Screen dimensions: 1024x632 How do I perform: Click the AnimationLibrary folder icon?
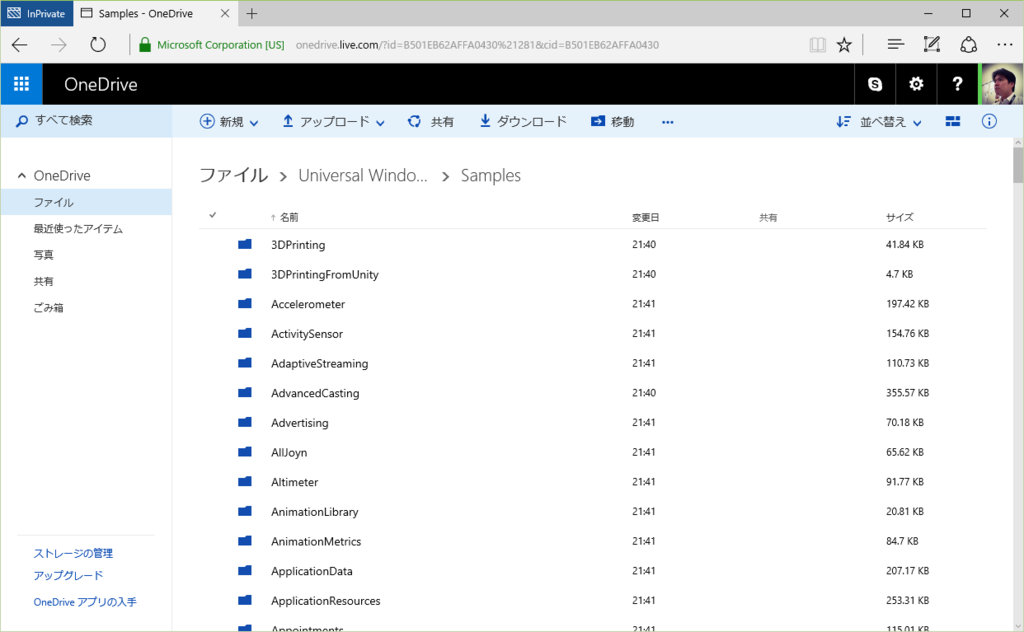click(x=245, y=511)
